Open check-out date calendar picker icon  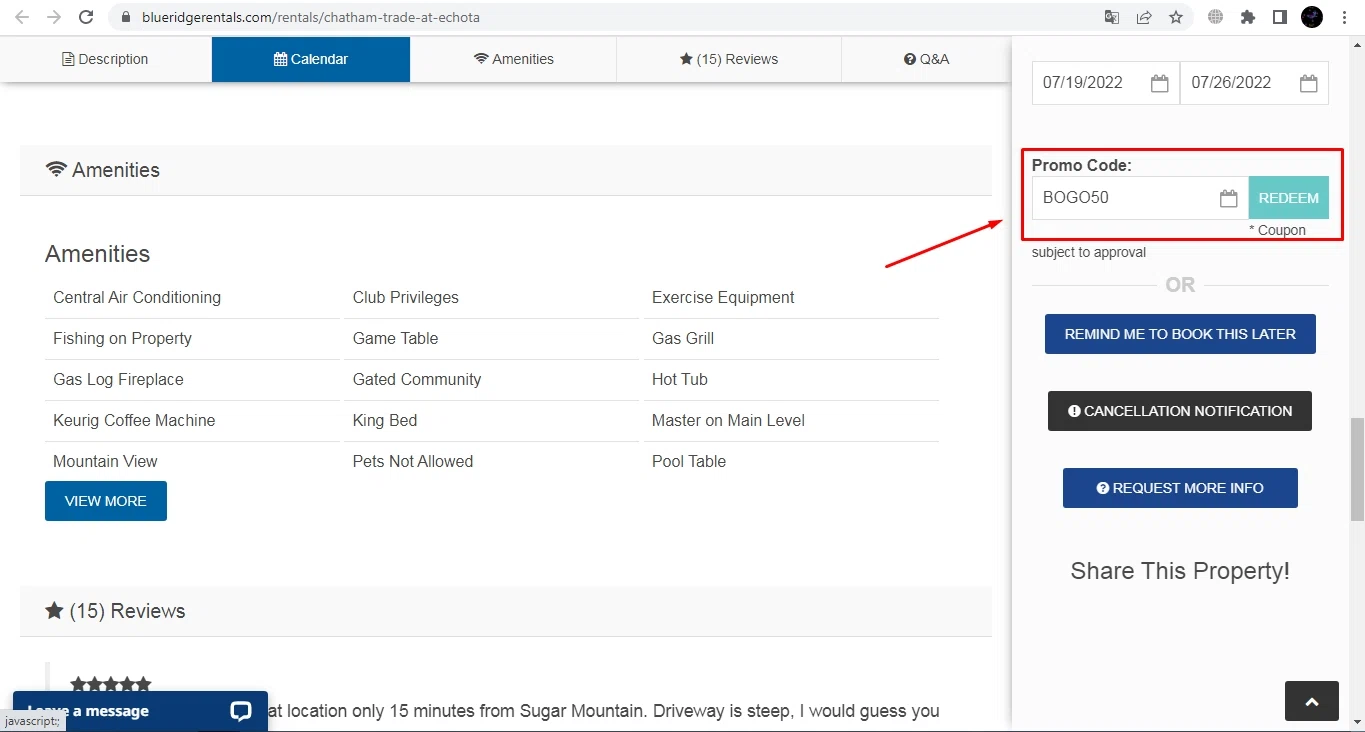pyautogui.click(x=1308, y=83)
